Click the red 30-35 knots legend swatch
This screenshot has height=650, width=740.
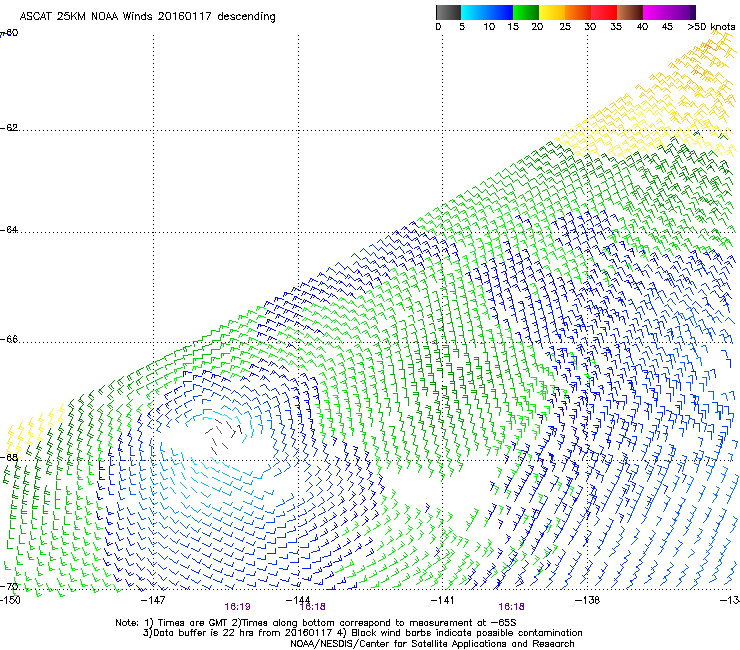[x=604, y=12]
